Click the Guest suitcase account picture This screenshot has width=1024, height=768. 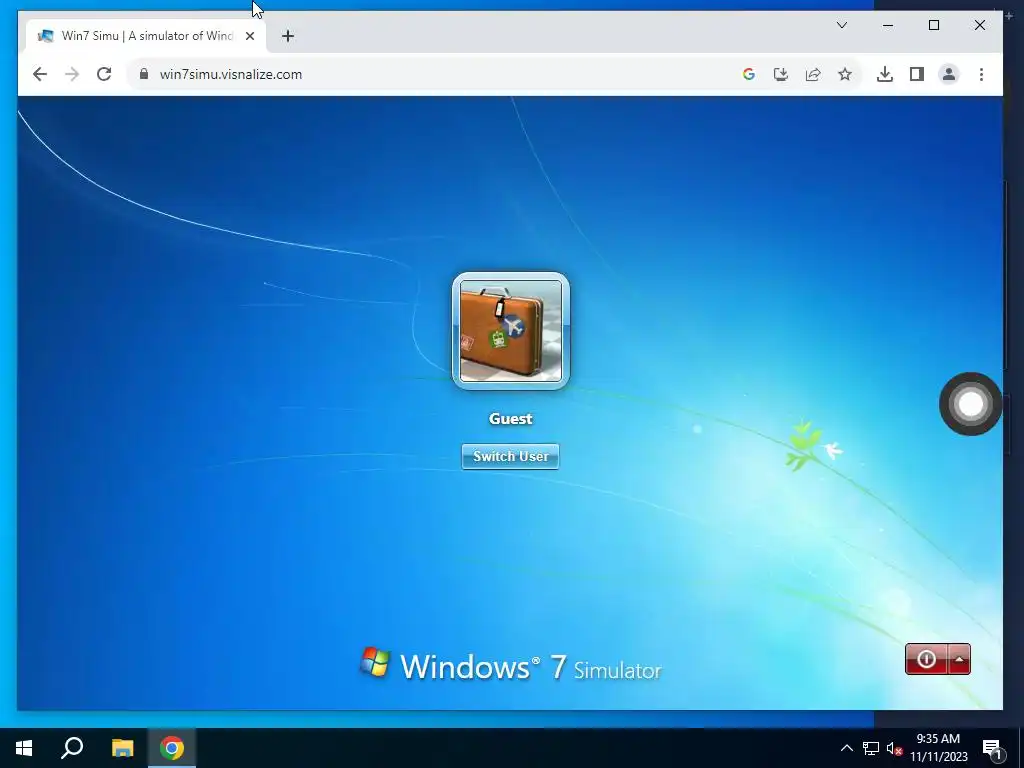[x=511, y=330]
